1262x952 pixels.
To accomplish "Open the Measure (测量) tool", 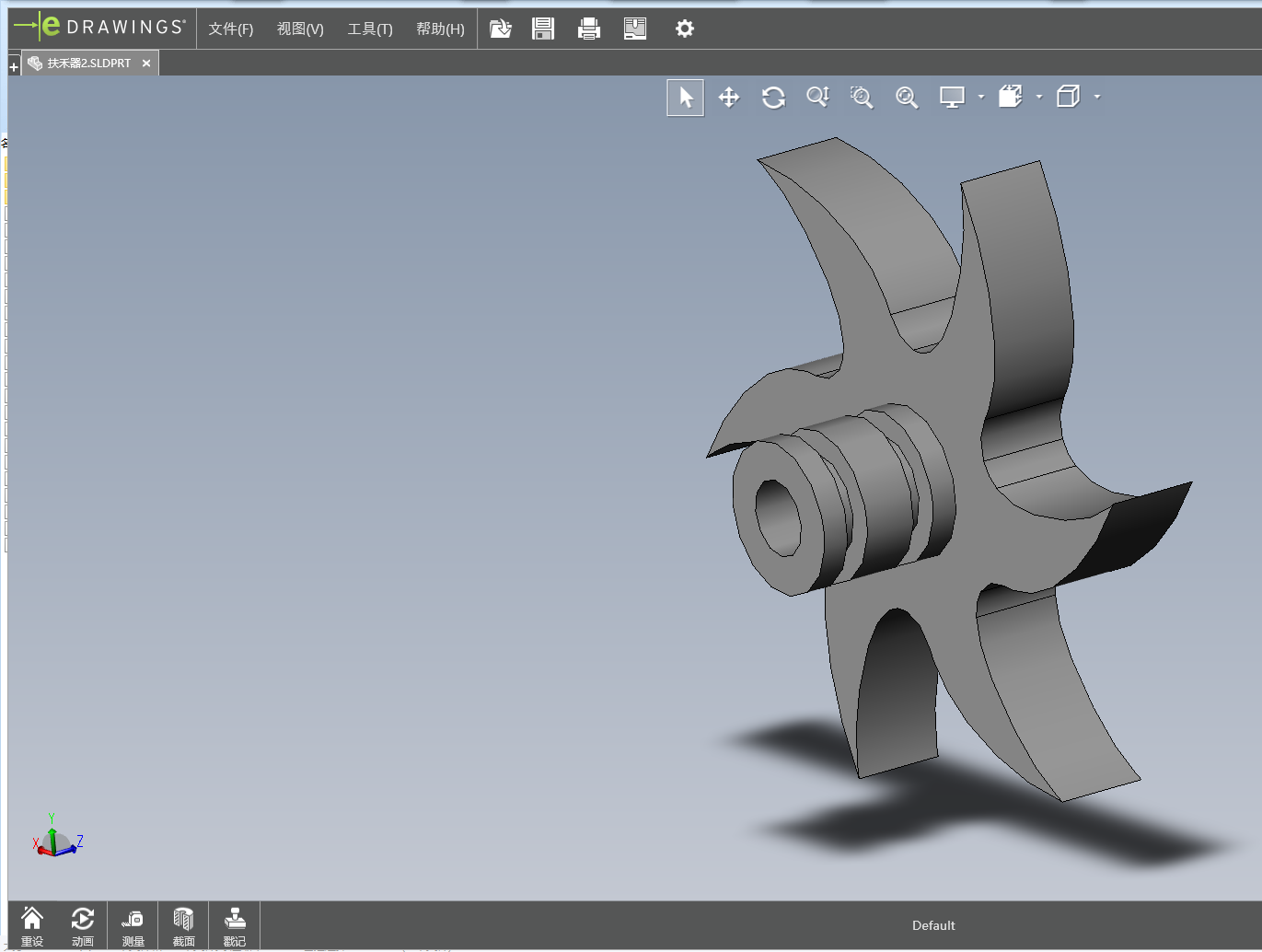I will coord(133,925).
